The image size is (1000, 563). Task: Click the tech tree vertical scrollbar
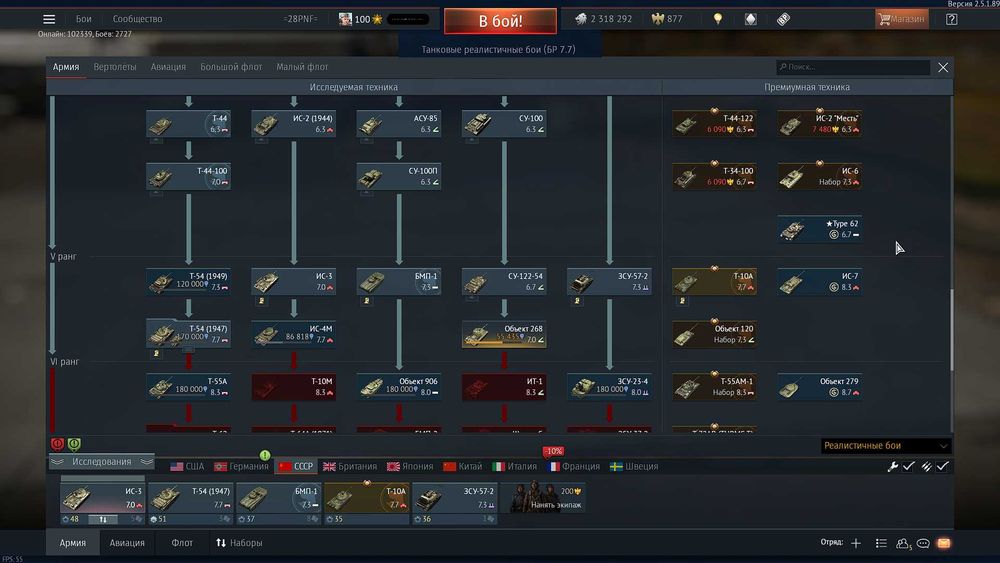tap(952, 329)
